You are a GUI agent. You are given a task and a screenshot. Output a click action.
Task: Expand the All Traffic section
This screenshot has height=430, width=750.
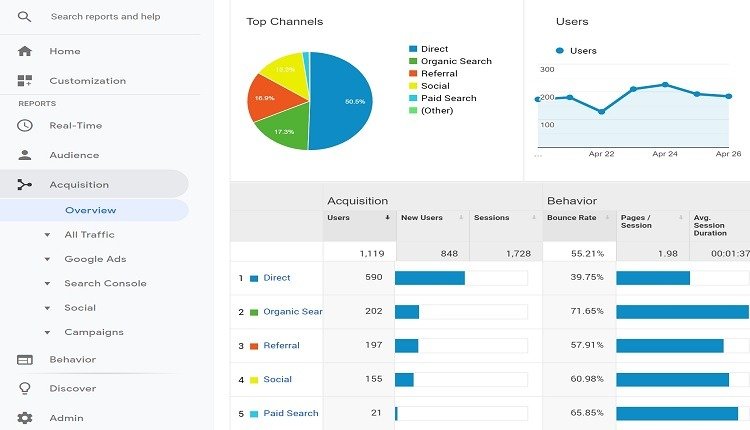pos(47,235)
